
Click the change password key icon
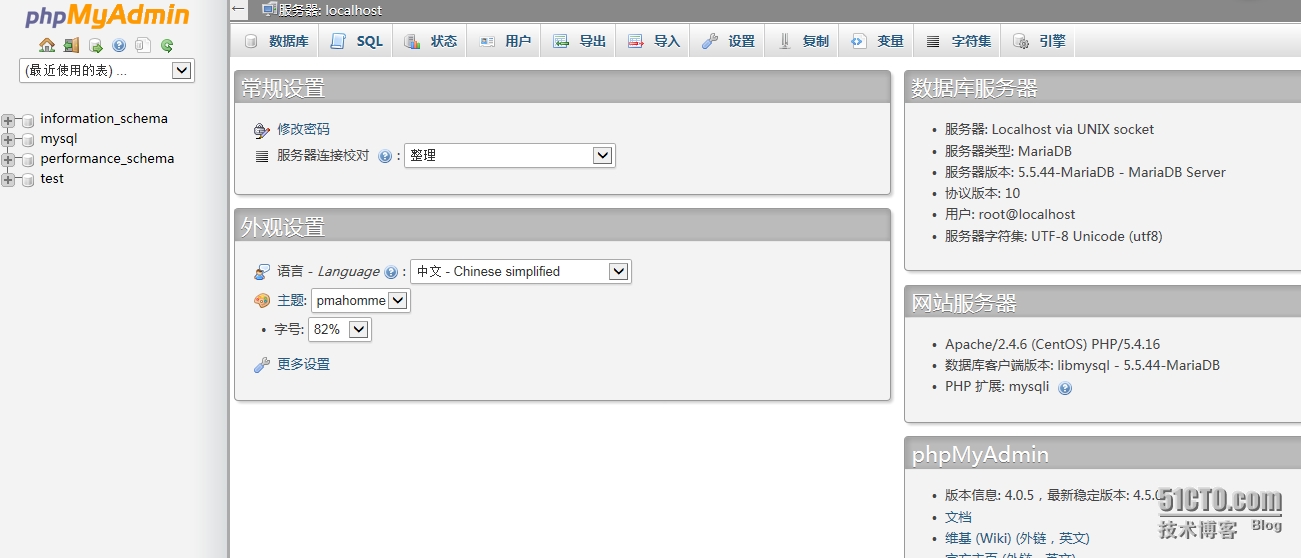point(262,130)
